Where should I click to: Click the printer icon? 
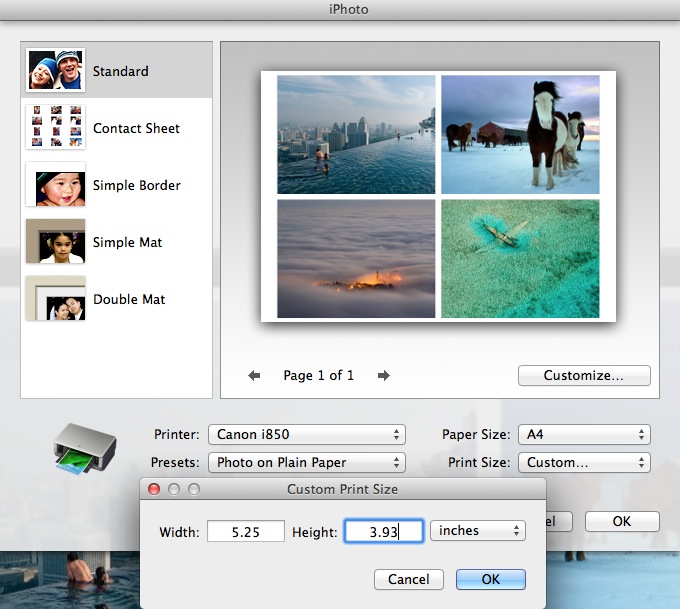click(85, 449)
